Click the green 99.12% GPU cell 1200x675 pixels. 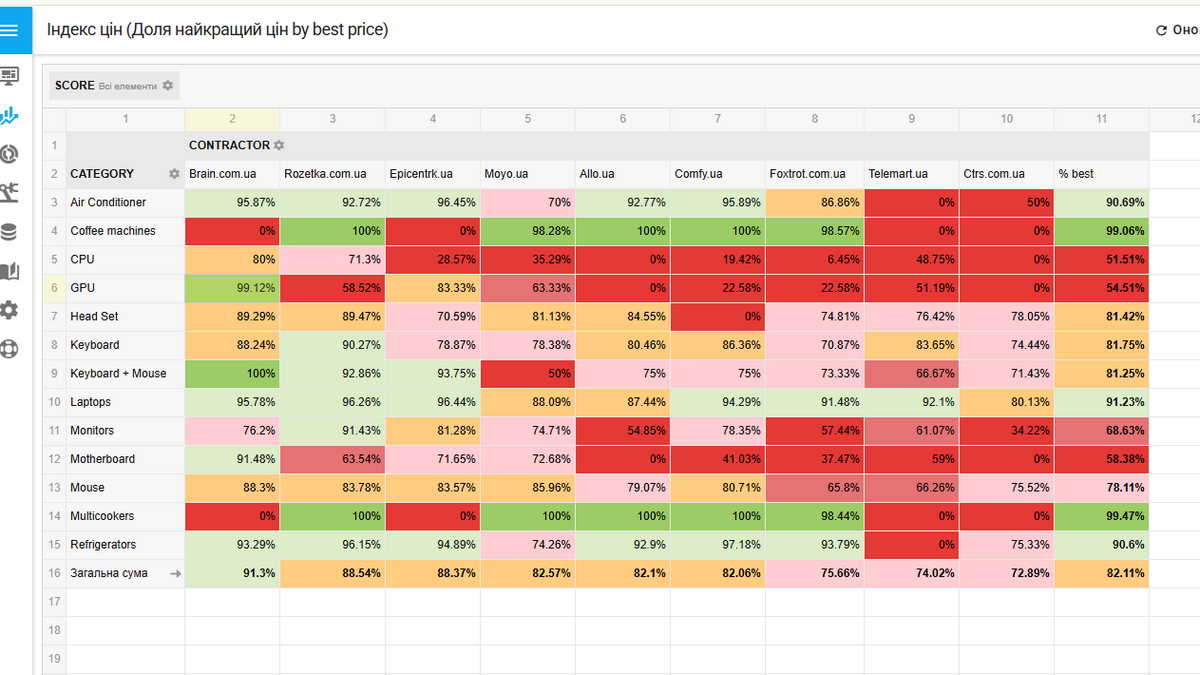coord(232,288)
